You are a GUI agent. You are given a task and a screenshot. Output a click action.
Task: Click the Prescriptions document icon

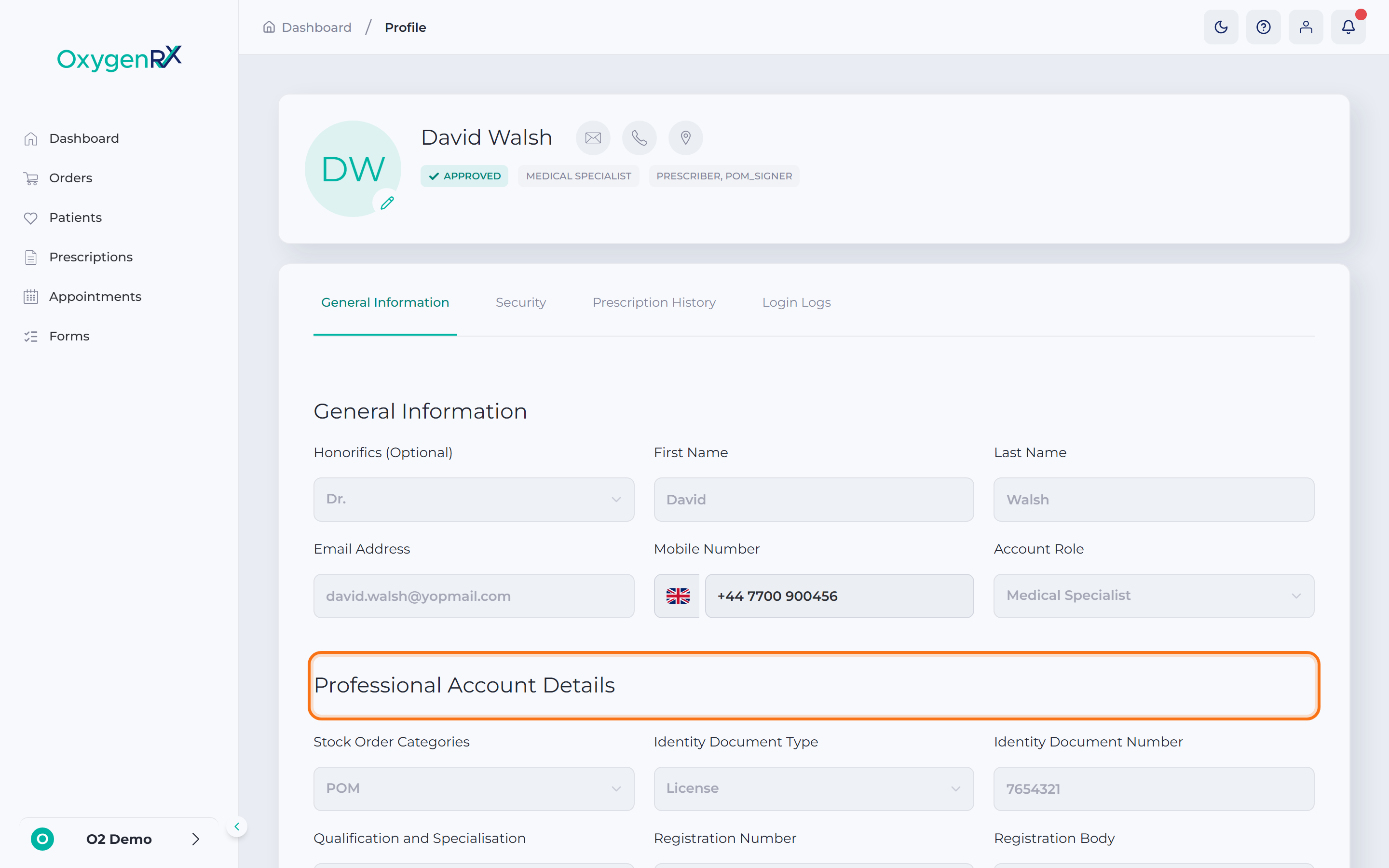tap(31, 257)
